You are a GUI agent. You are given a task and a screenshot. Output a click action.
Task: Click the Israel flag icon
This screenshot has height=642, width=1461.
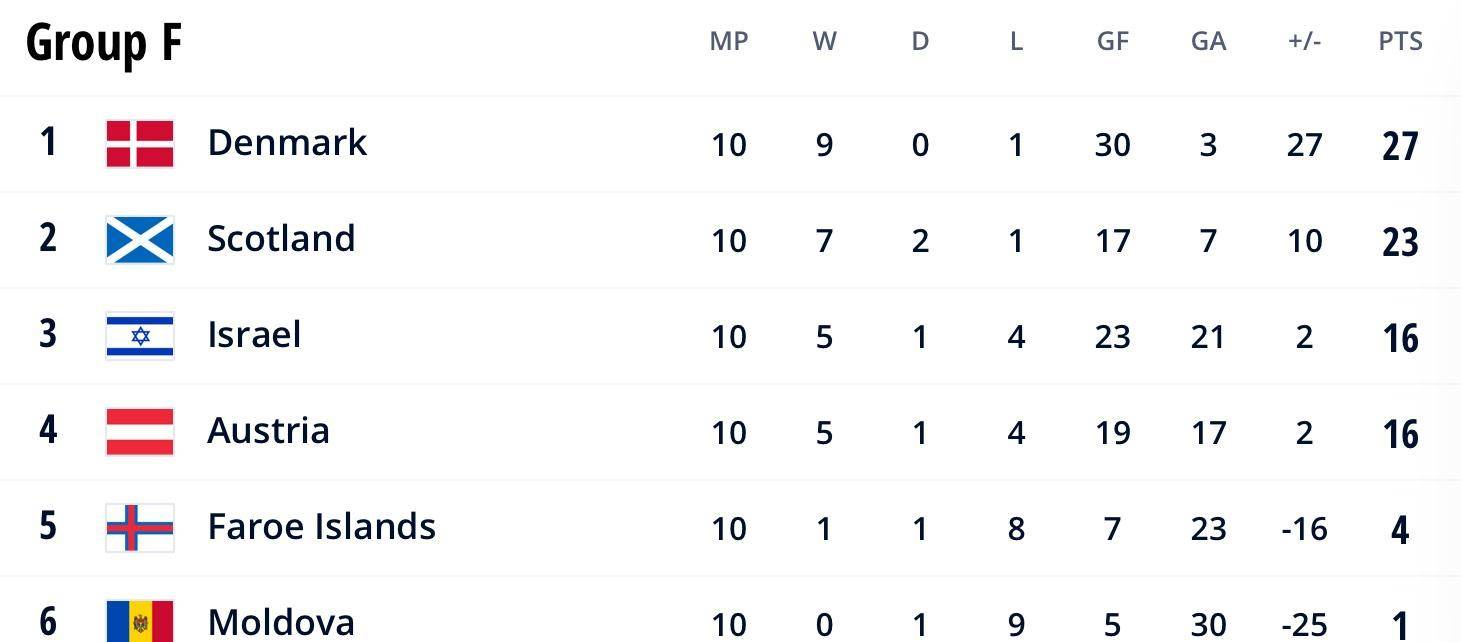[x=140, y=336]
